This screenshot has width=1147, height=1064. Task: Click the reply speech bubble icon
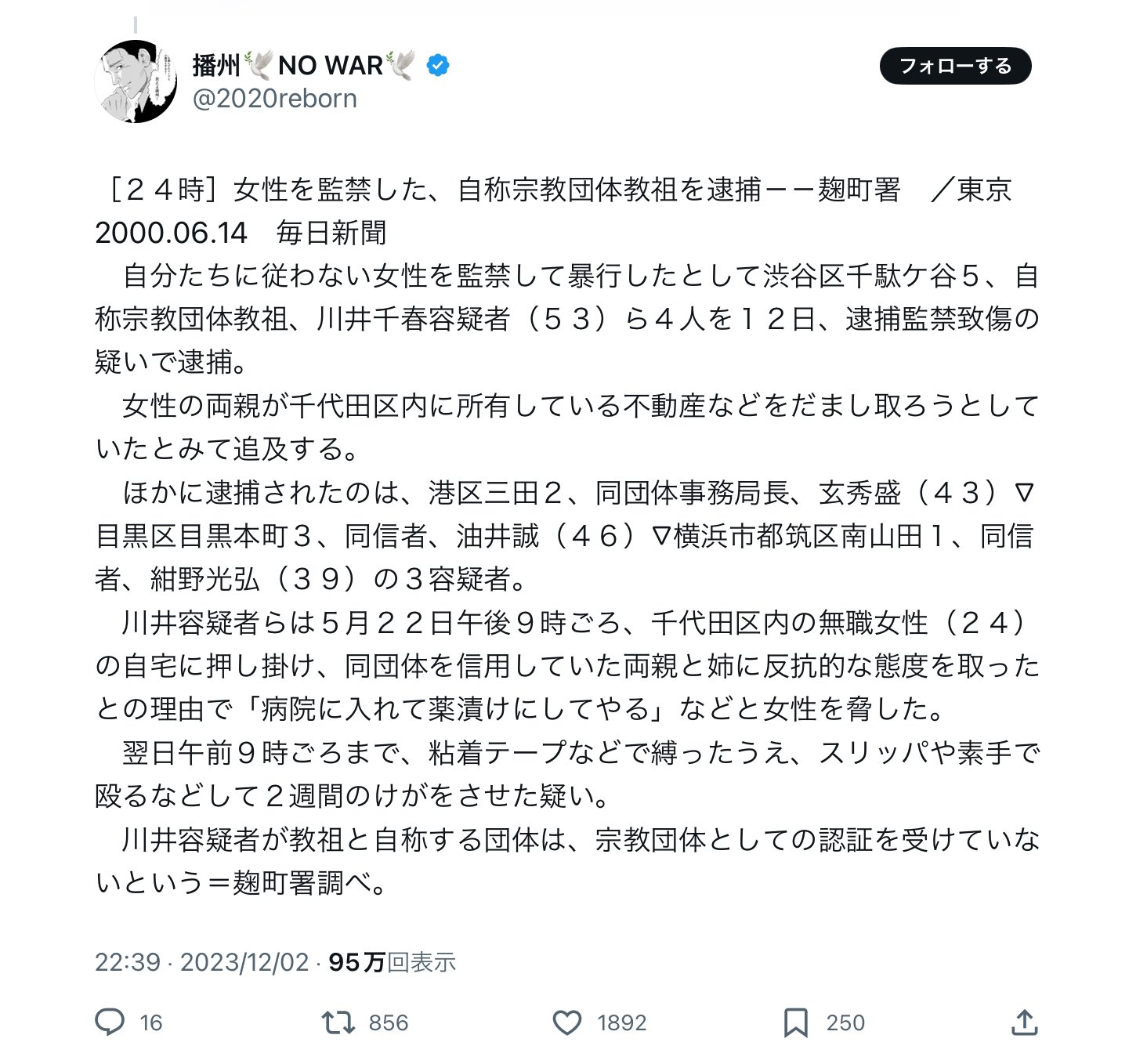click(x=110, y=1022)
